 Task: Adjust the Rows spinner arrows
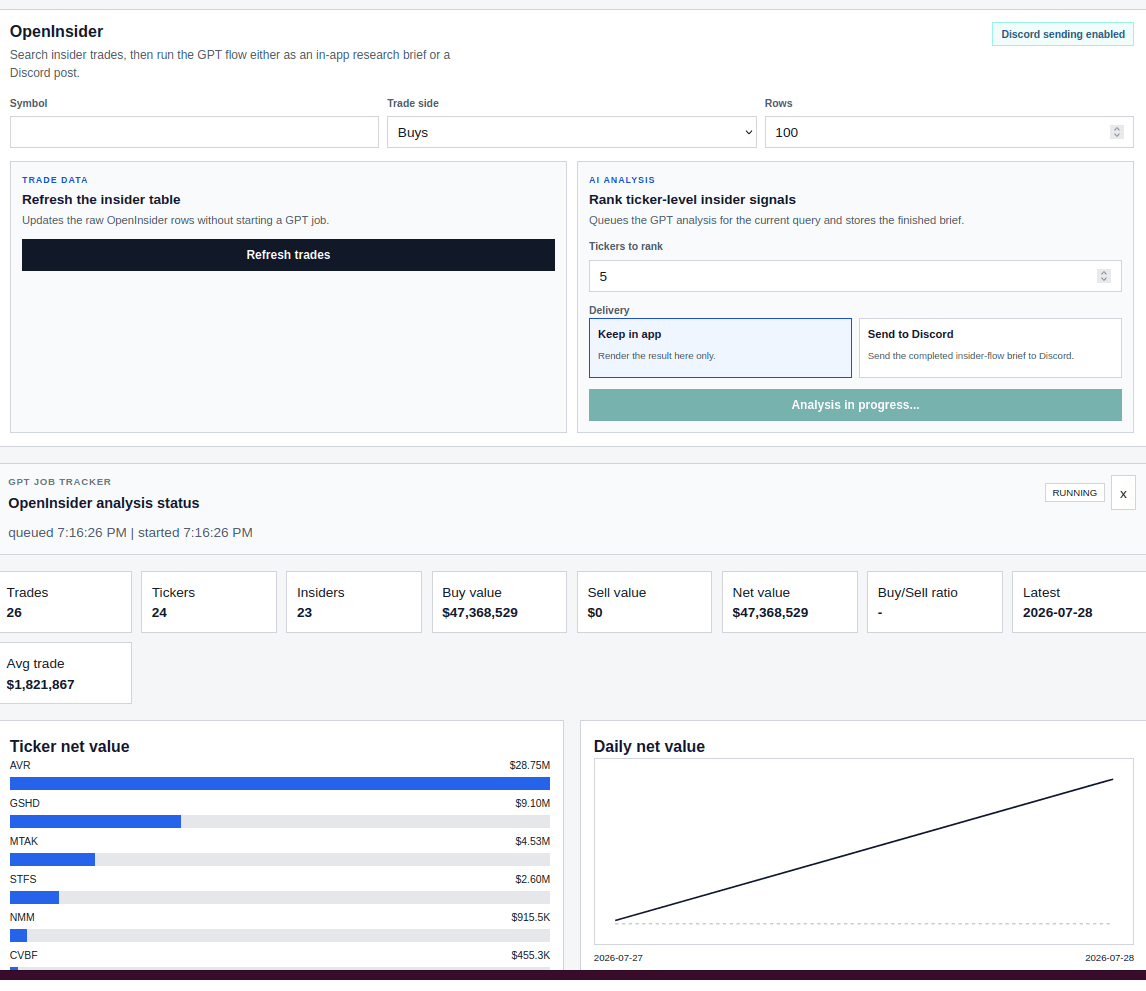[1116, 132]
